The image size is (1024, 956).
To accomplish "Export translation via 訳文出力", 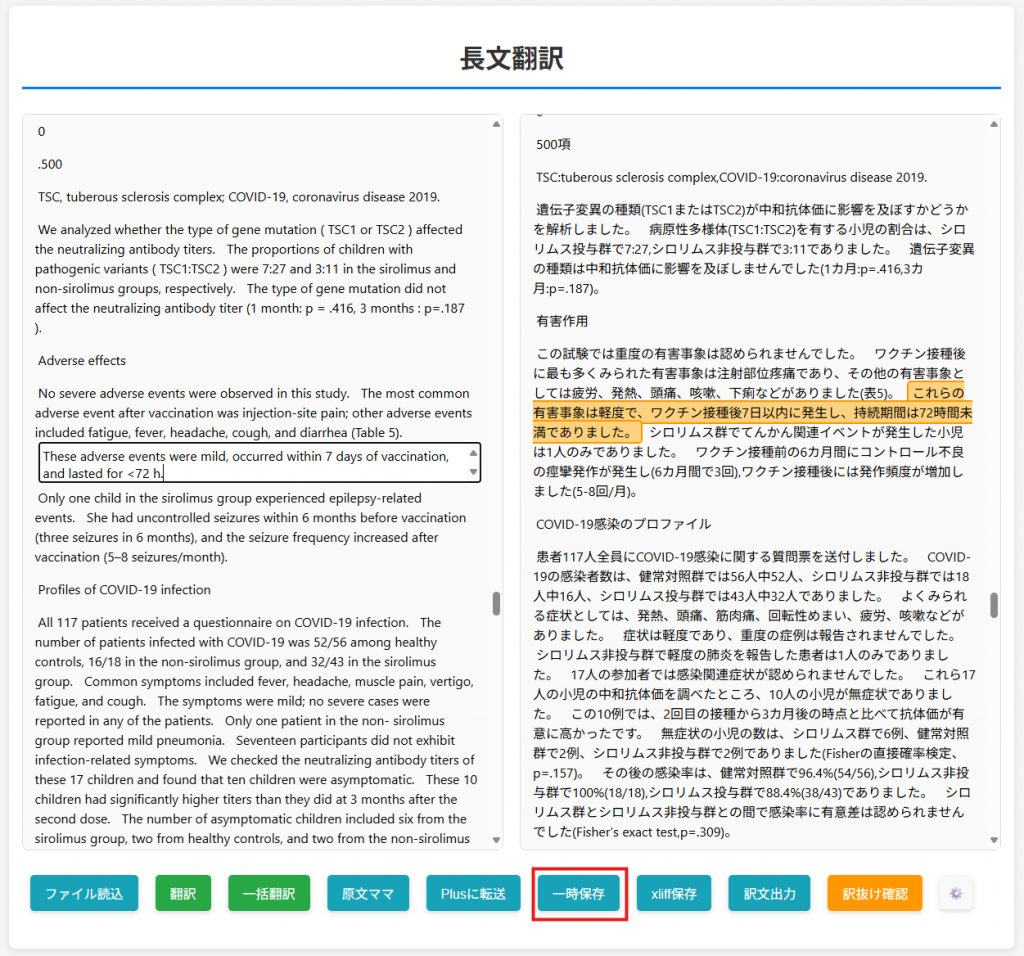I will [769, 893].
